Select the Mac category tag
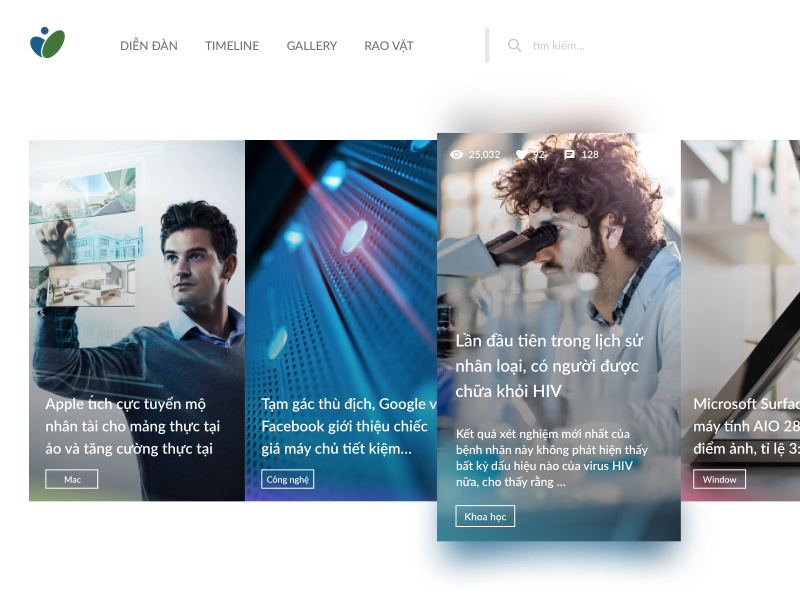Viewport: 800px width, 600px height. pos(72,479)
